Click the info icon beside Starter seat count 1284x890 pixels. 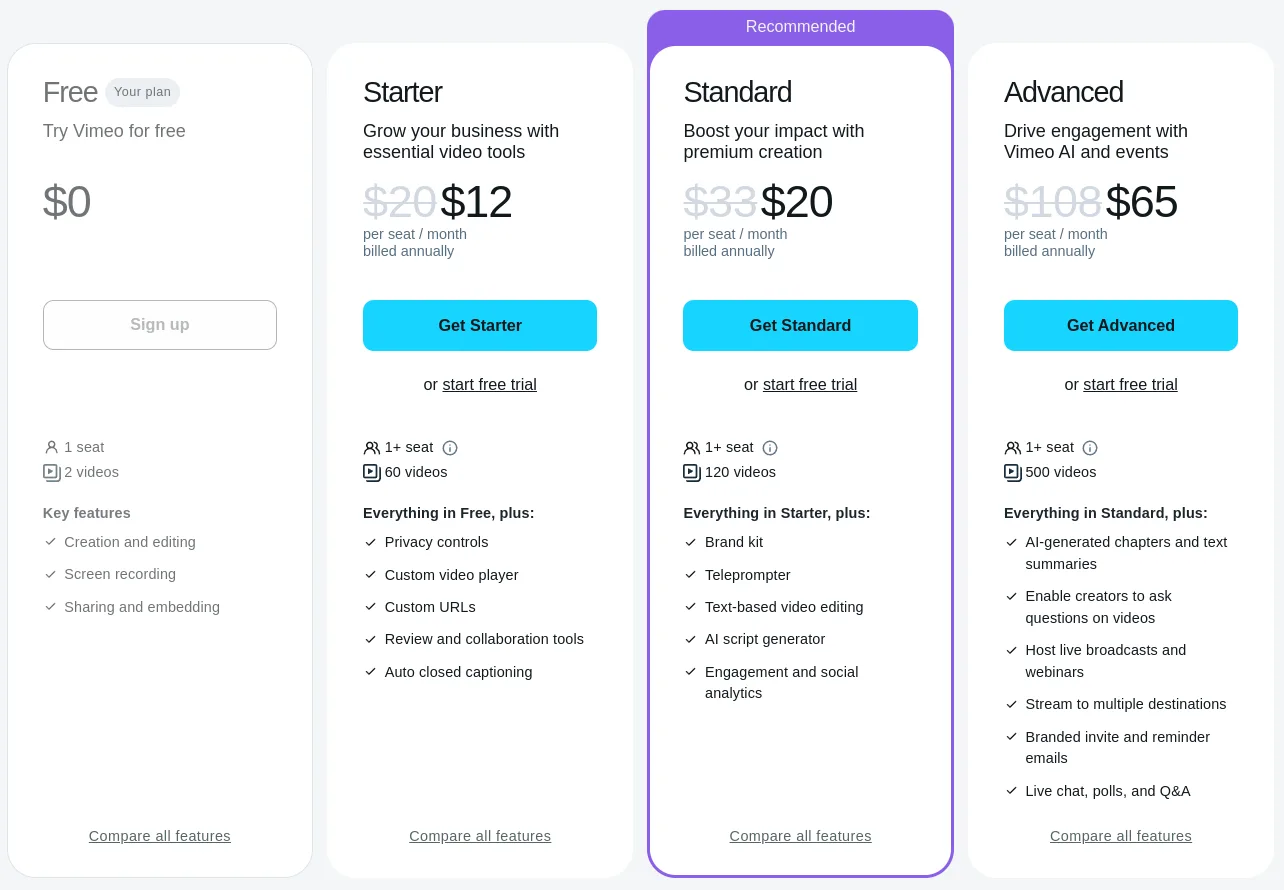tap(450, 448)
